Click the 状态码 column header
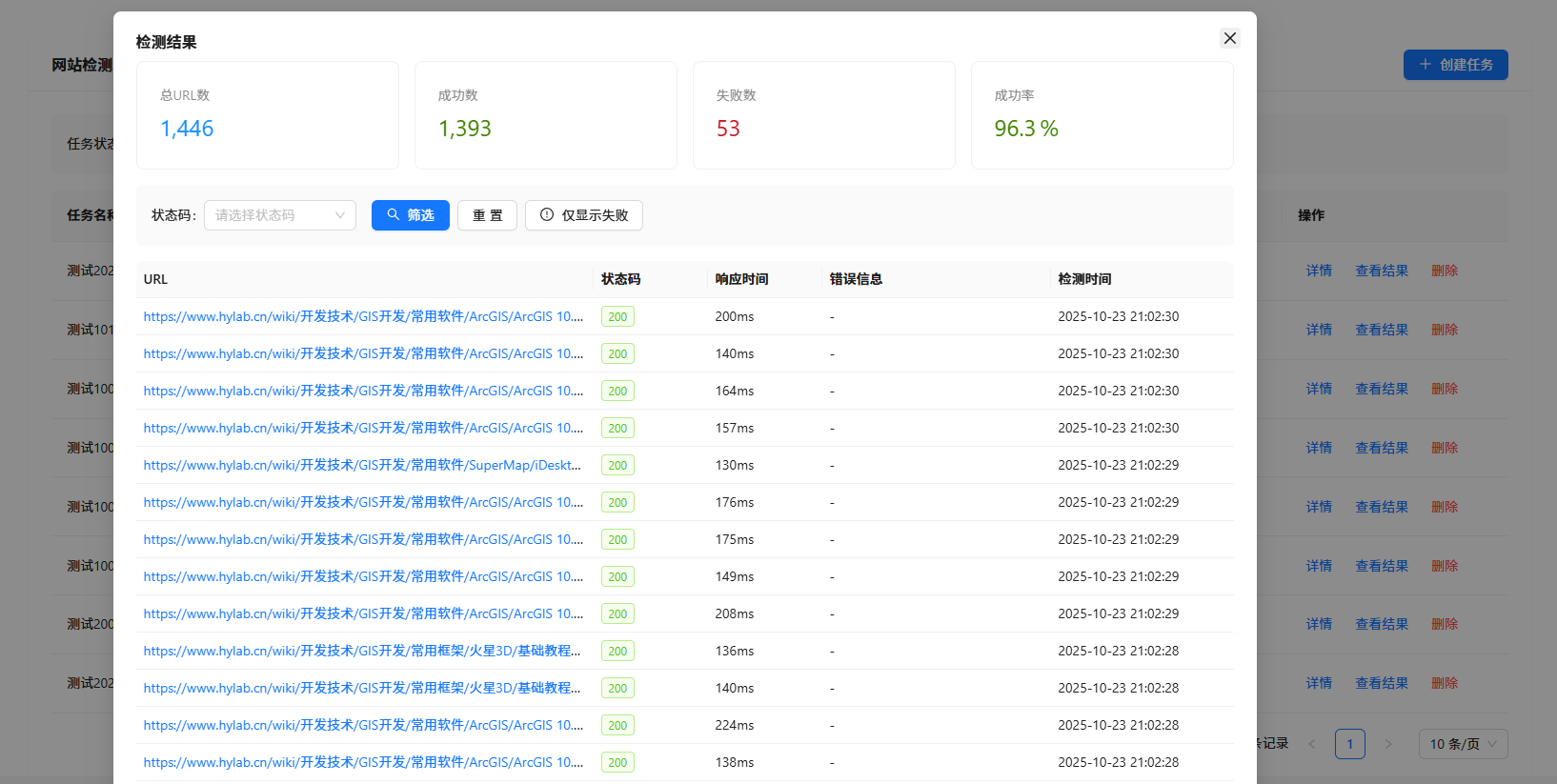The image size is (1557, 784). click(620, 279)
